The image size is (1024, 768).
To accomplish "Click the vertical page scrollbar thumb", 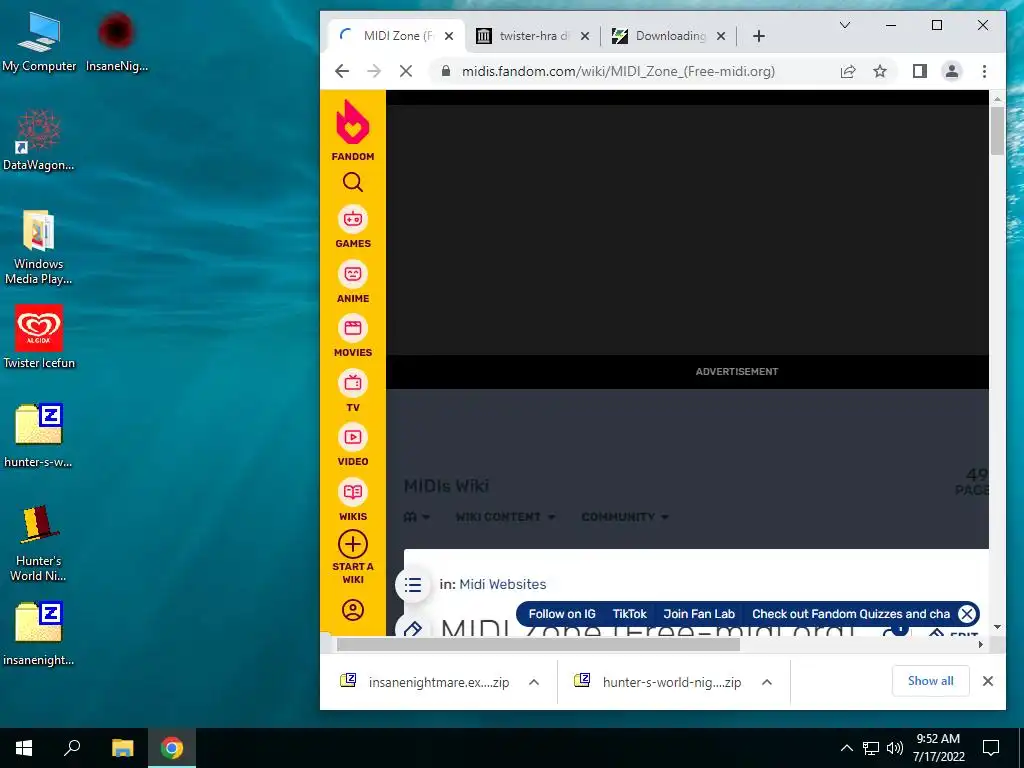I will (997, 131).
